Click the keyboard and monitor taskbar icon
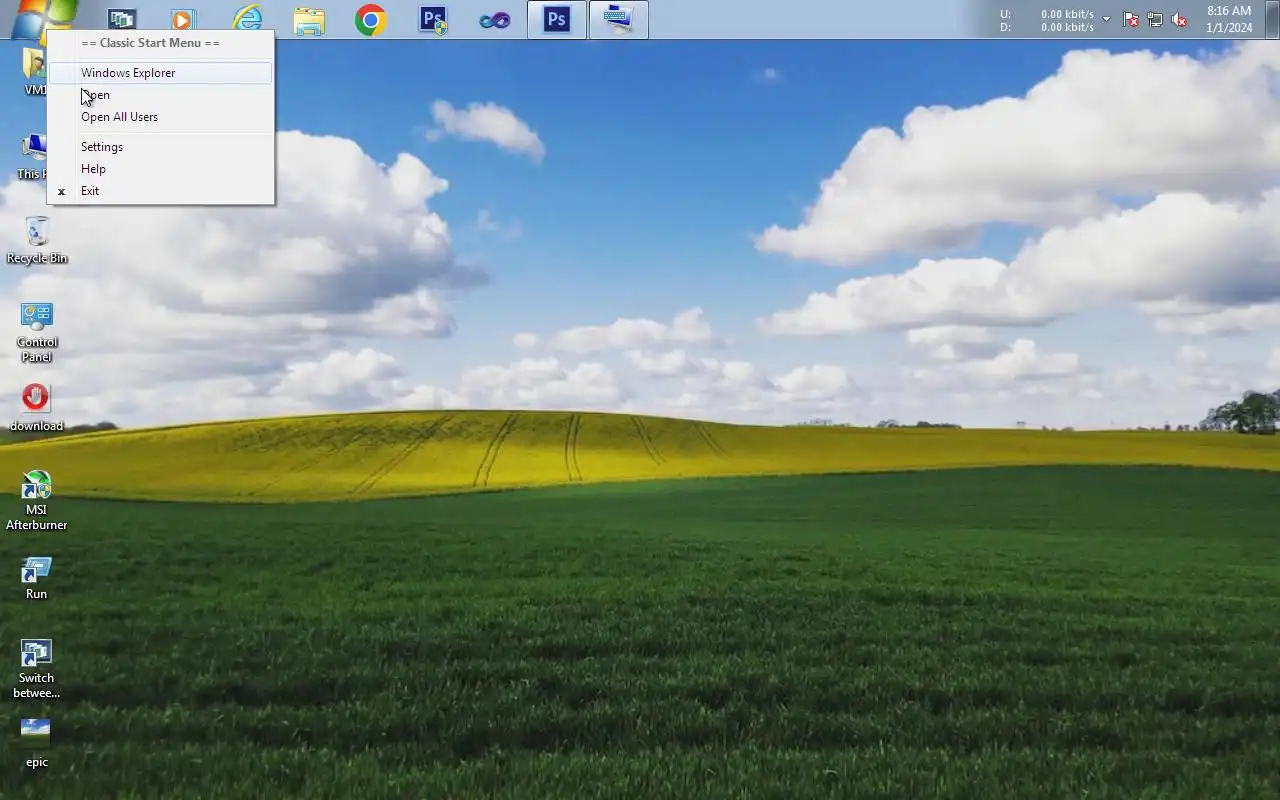The image size is (1280, 800). coord(619,19)
